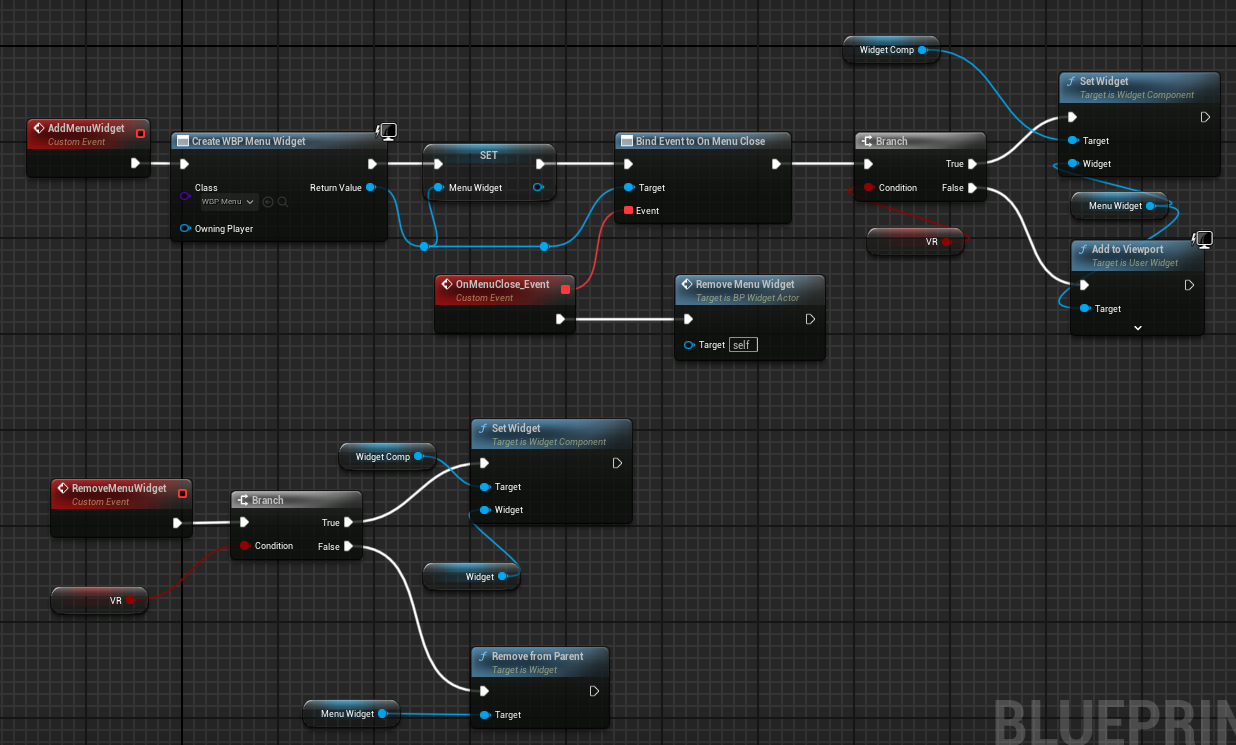This screenshot has width=1236, height=745.
Task: Click the True output pin of lower Branch
Action: pos(348,522)
